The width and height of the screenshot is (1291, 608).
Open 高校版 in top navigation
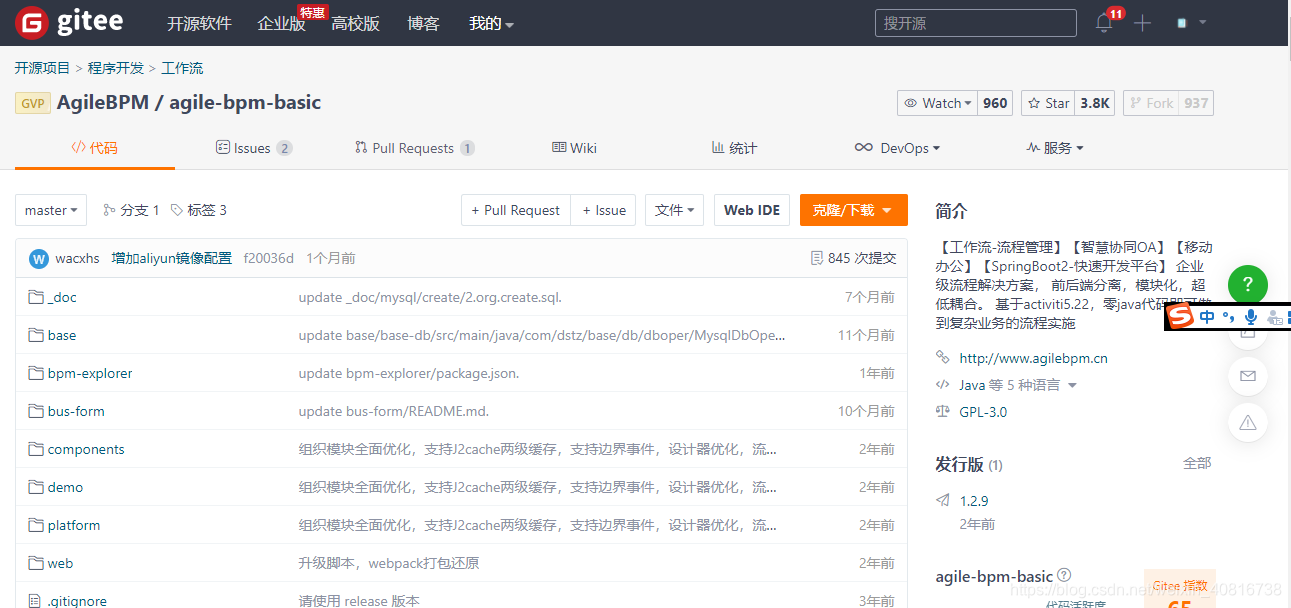[x=355, y=23]
